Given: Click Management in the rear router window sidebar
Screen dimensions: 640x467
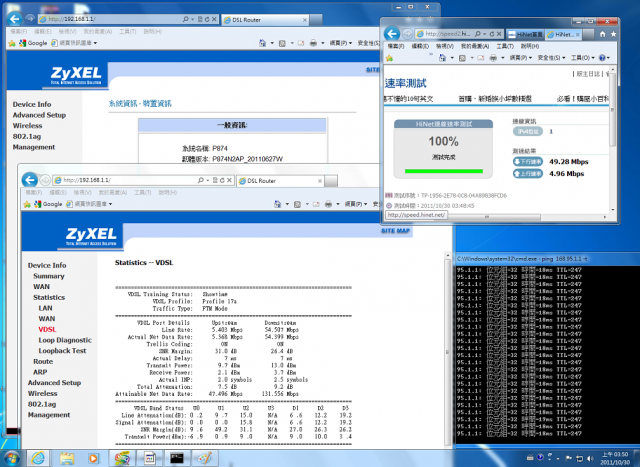Looking at the screenshot, I should pyautogui.click(x=33, y=147).
